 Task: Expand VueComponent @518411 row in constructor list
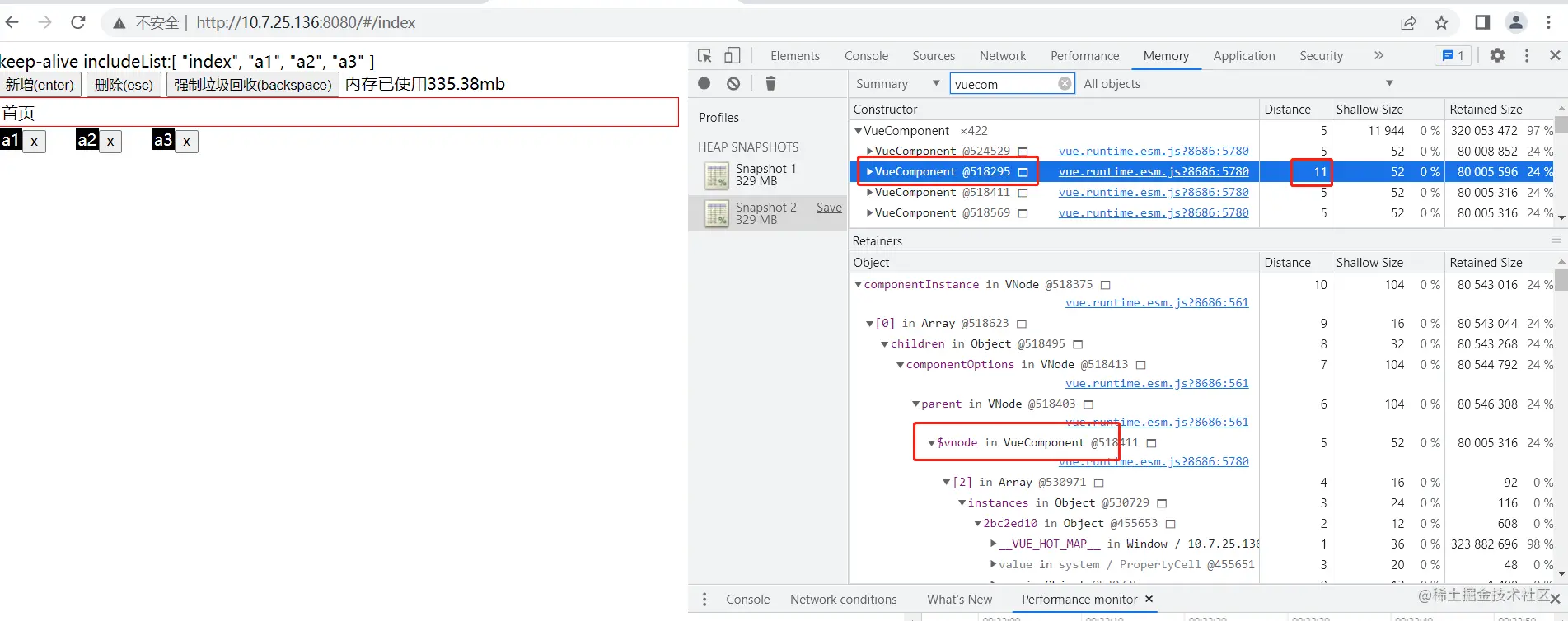(869, 193)
